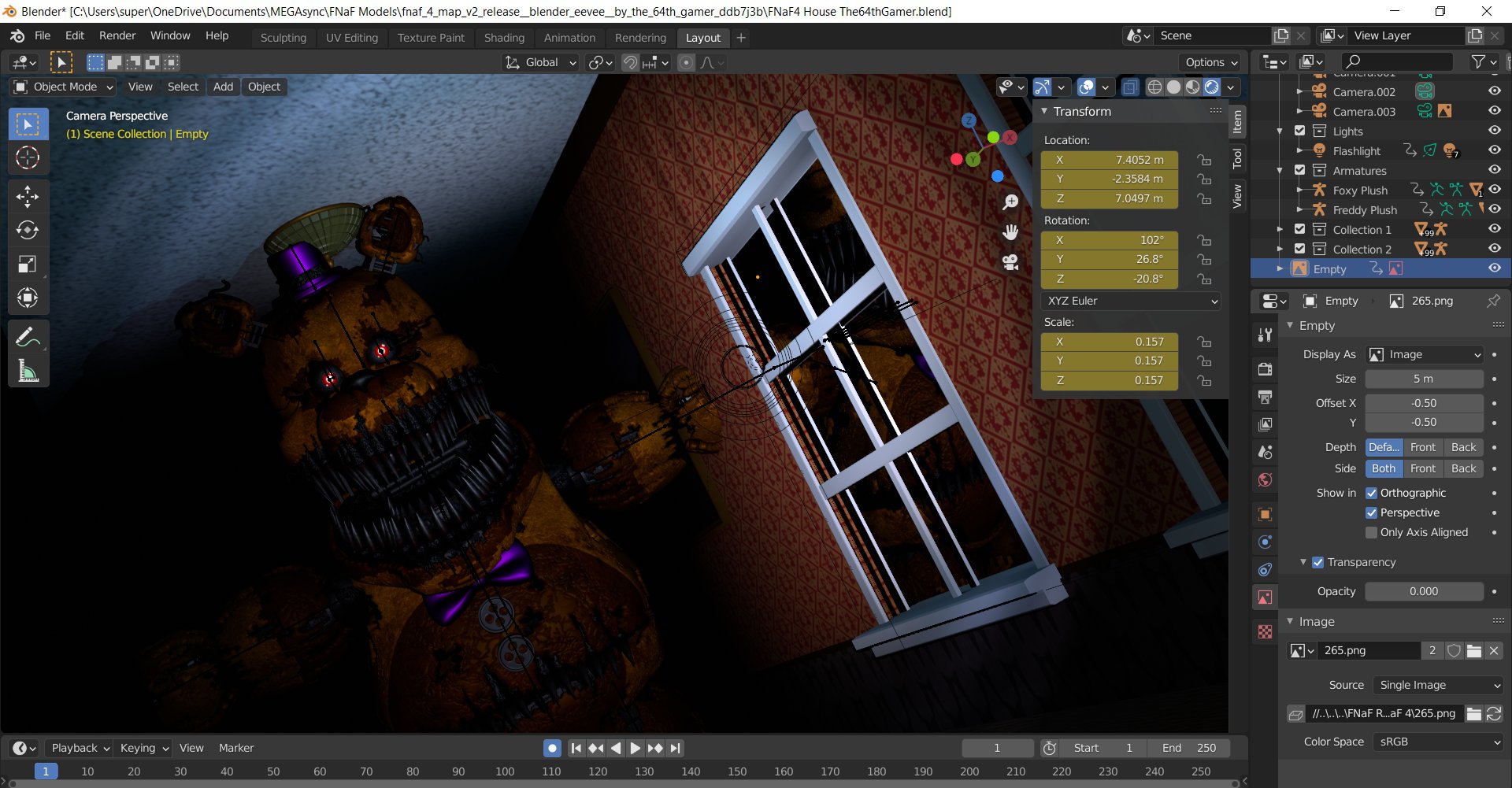1512x788 pixels.
Task: Collapse the Transform panel
Action: click(1044, 111)
